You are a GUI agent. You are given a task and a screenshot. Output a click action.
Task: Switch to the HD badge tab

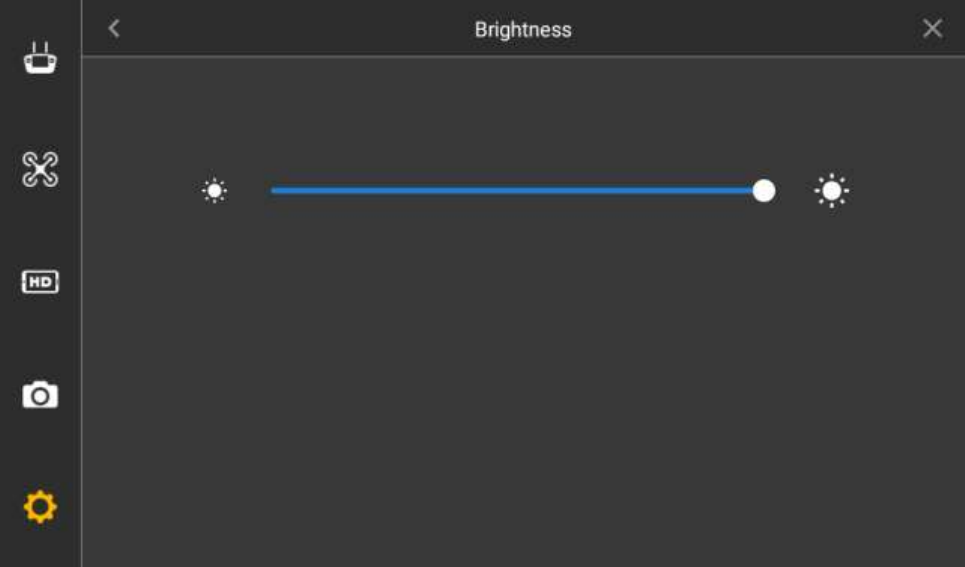(x=40, y=282)
